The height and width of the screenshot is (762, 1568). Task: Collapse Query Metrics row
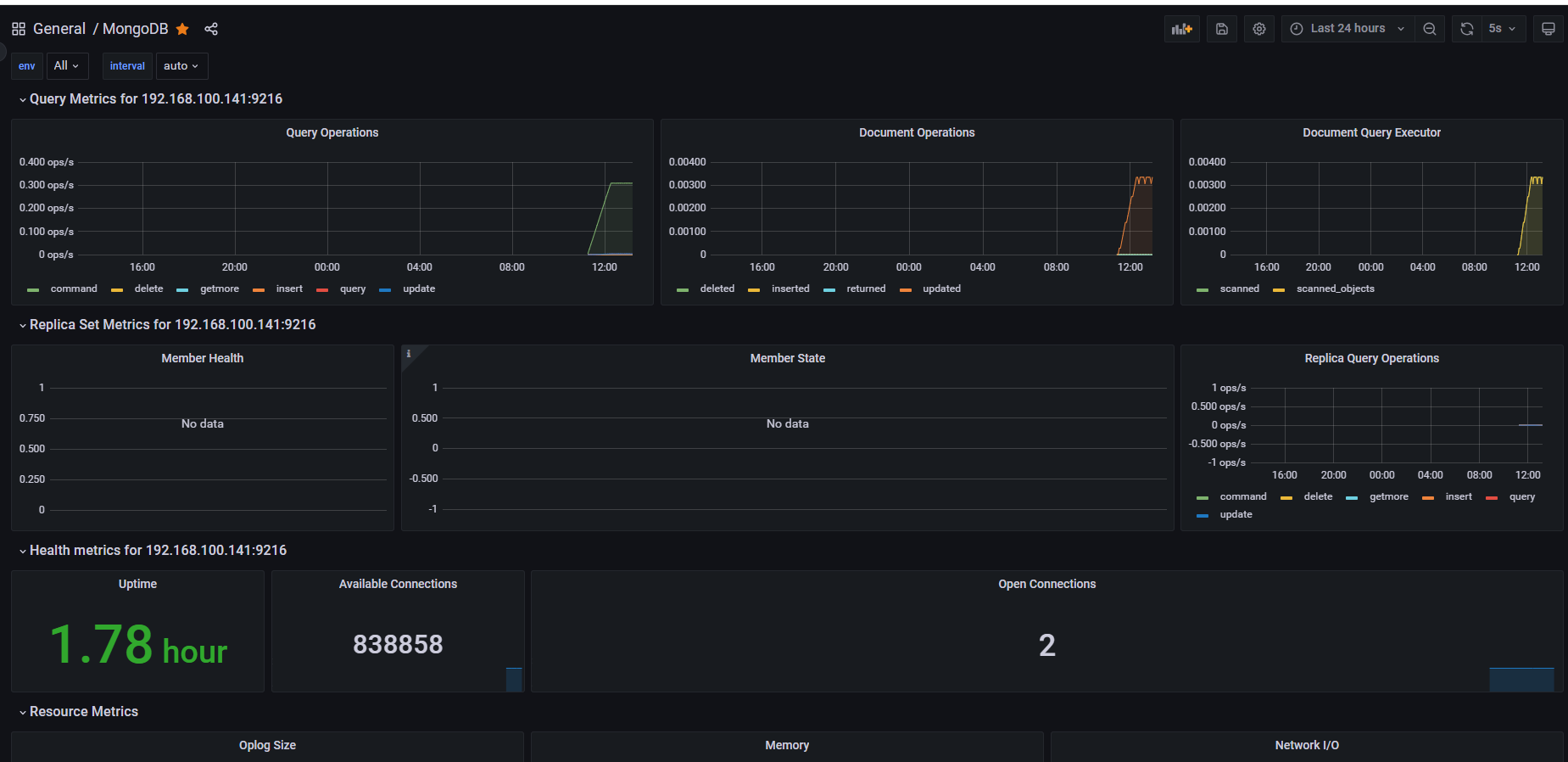[x=156, y=99]
